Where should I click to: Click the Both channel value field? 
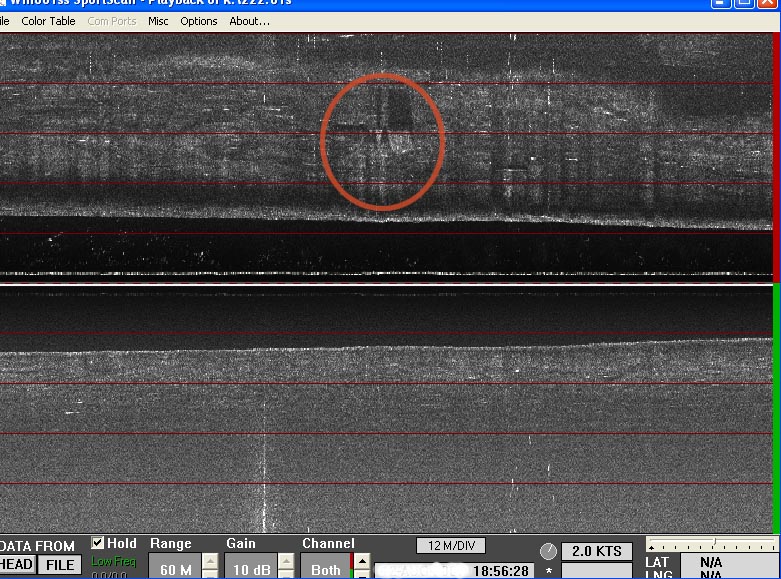pyautogui.click(x=326, y=569)
